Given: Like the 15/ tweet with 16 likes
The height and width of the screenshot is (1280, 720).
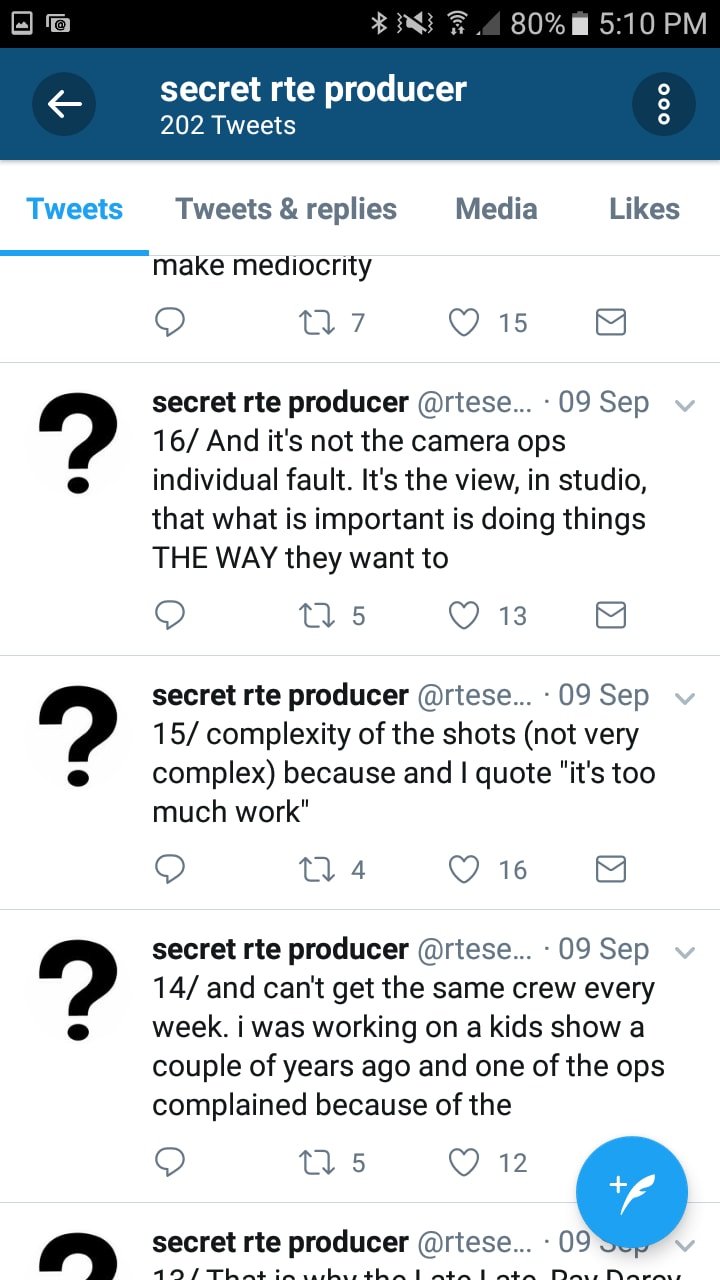Looking at the screenshot, I should point(463,869).
